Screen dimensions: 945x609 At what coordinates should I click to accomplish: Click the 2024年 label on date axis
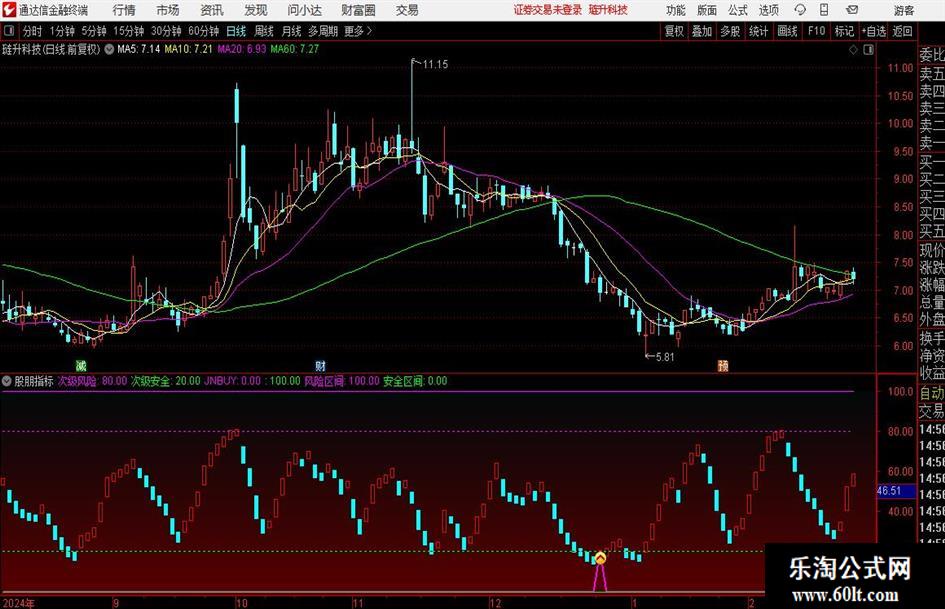pos(19,603)
